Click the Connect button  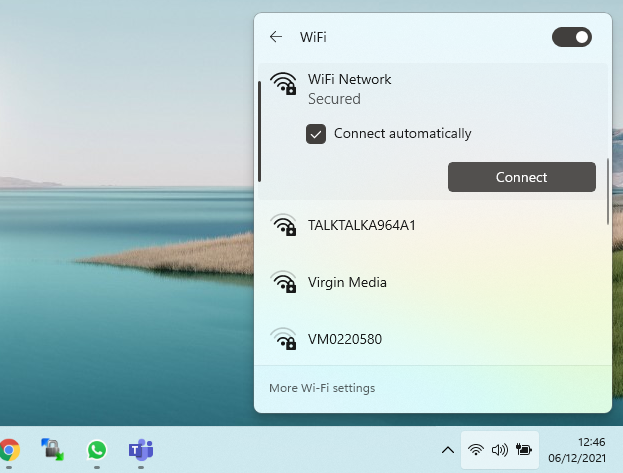(522, 177)
